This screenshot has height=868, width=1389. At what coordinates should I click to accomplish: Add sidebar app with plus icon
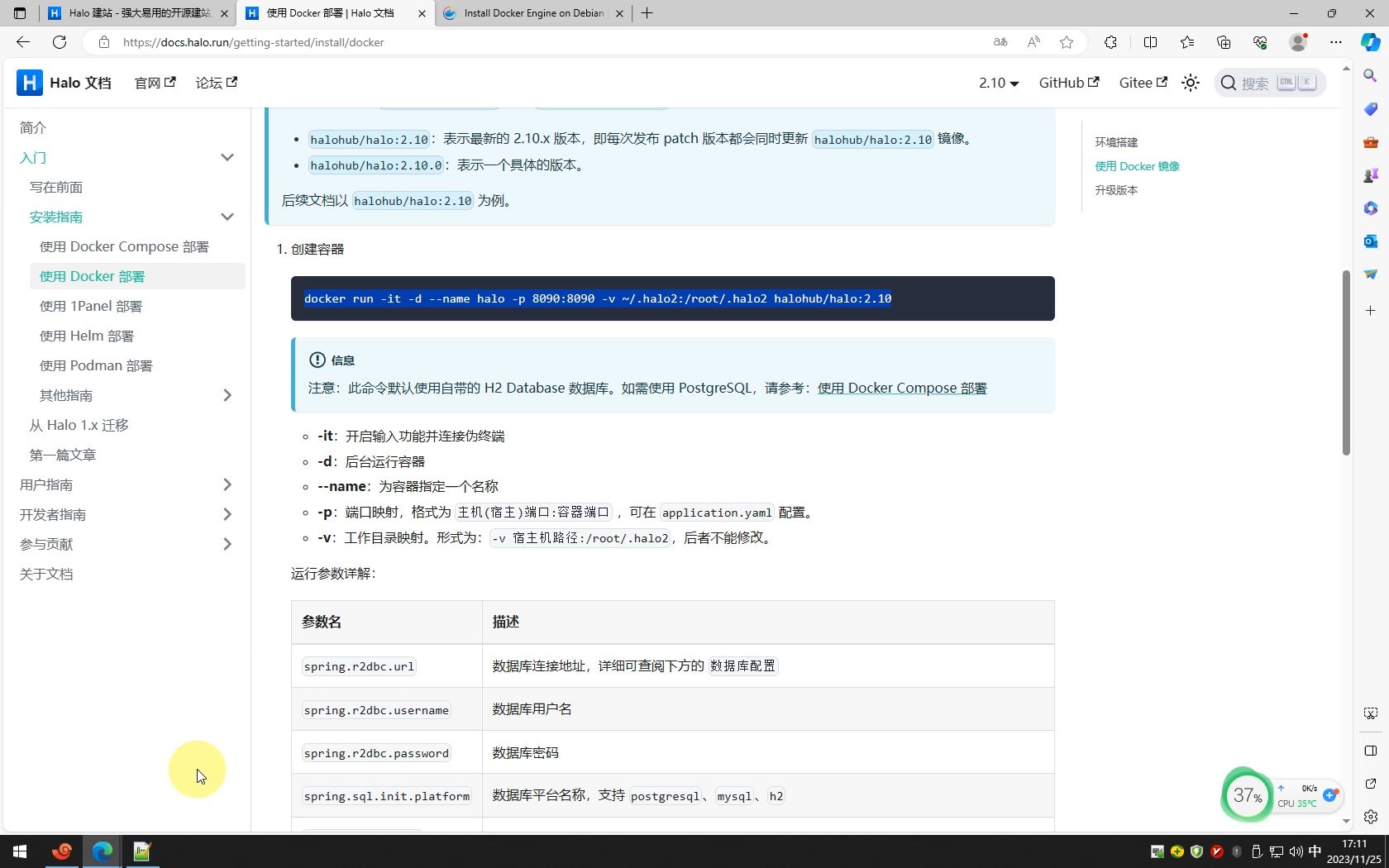point(1371,311)
